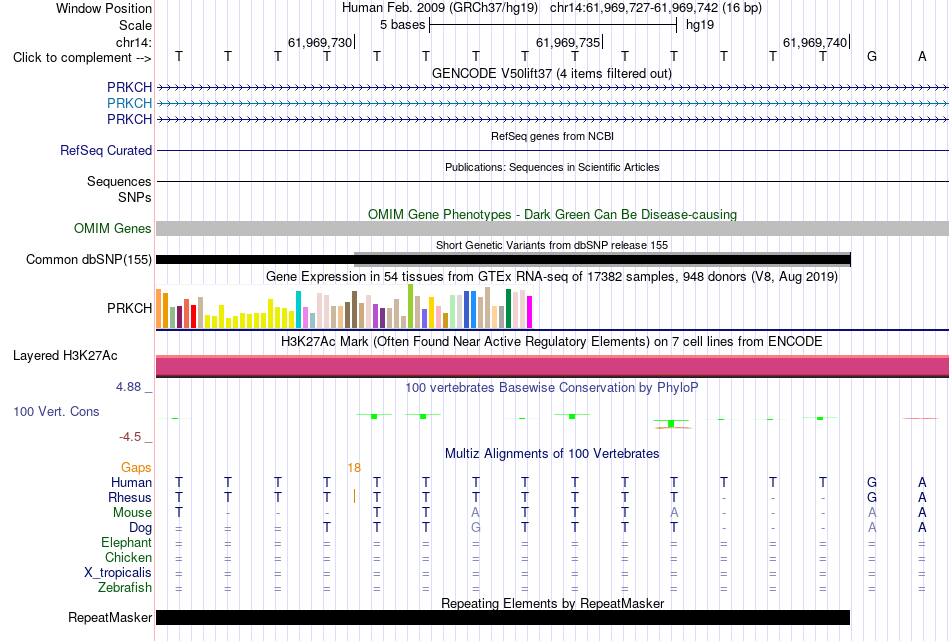Click the Elephant species label
This screenshot has height=641, width=950.
click(127, 543)
